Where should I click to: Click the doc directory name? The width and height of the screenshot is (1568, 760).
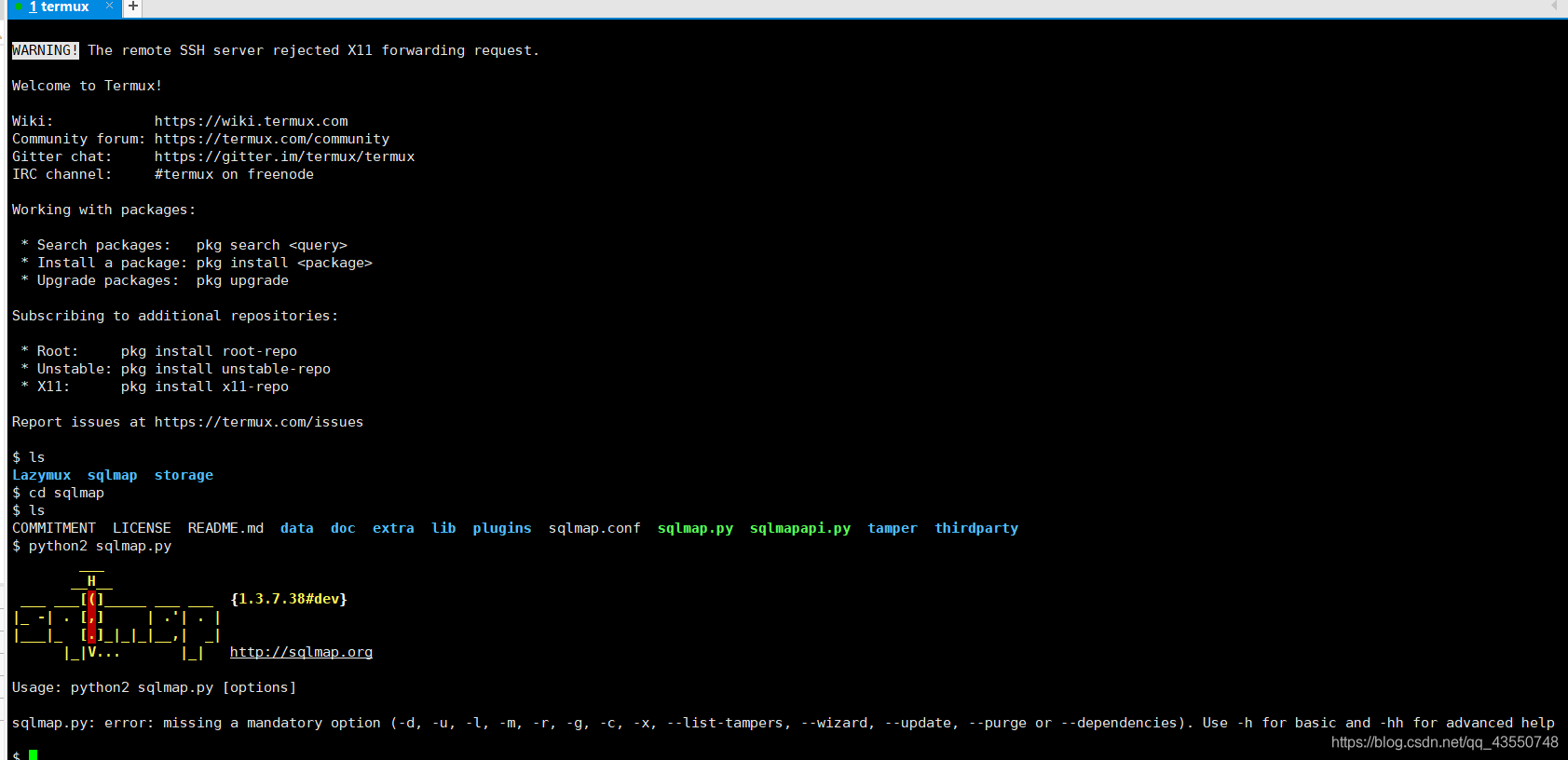tap(343, 528)
